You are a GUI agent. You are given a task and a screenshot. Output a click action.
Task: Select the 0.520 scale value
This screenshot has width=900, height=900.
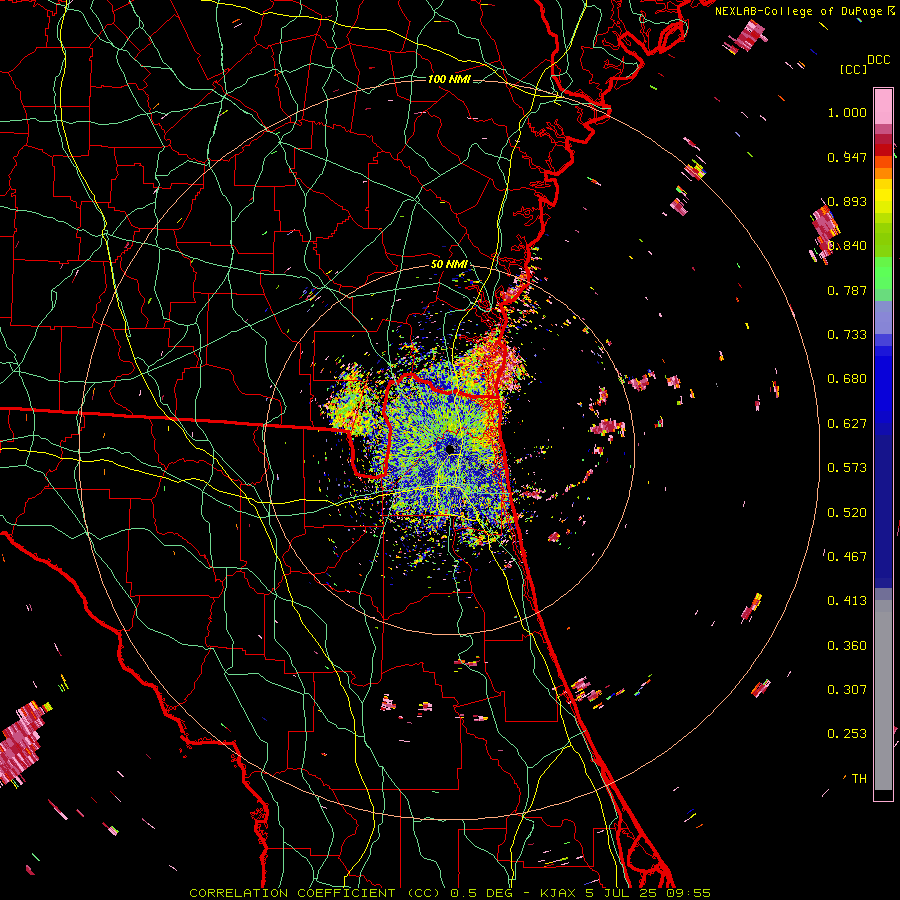(847, 513)
